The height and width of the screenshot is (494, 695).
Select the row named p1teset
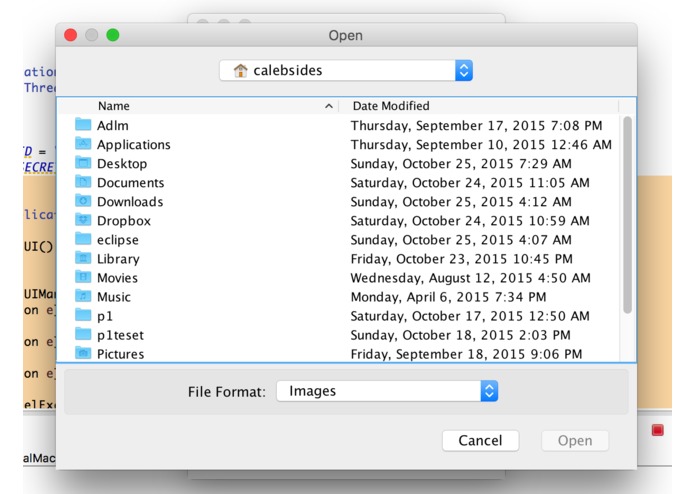(x=339, y=335)
